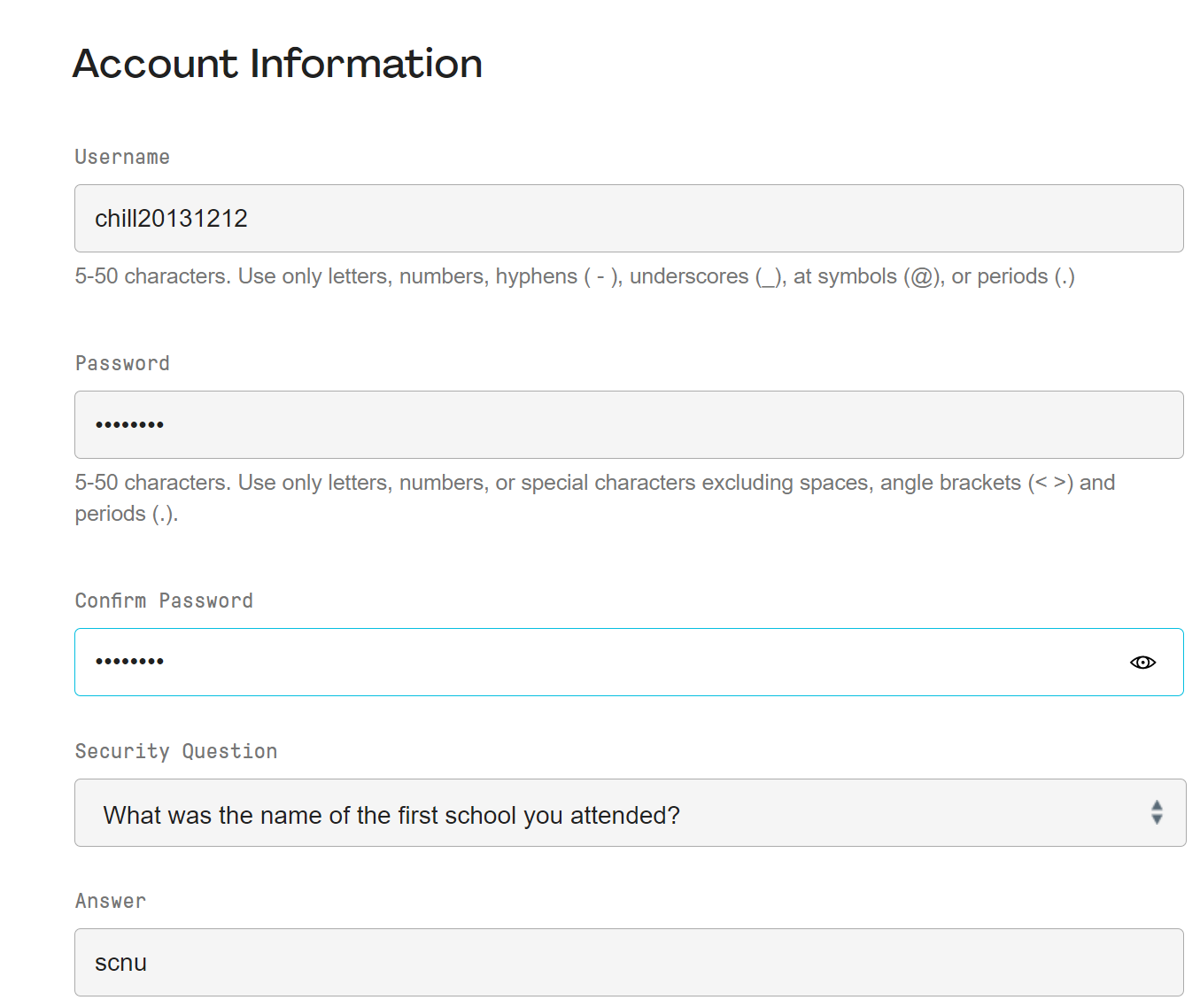Click the Confirm Password label
The height and width of the screenshot is (1008, 1200).
164,601
